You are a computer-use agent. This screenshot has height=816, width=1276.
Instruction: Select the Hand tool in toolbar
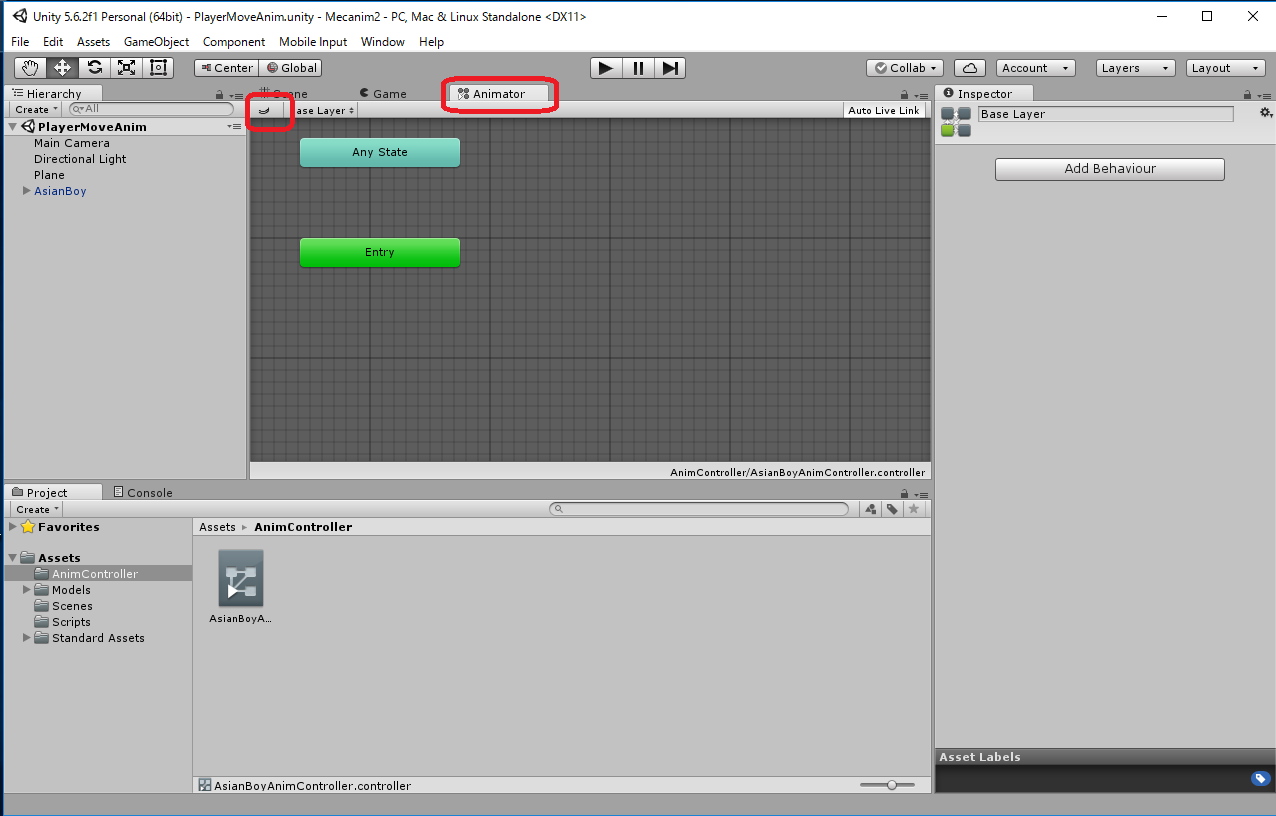pos(30,68)
